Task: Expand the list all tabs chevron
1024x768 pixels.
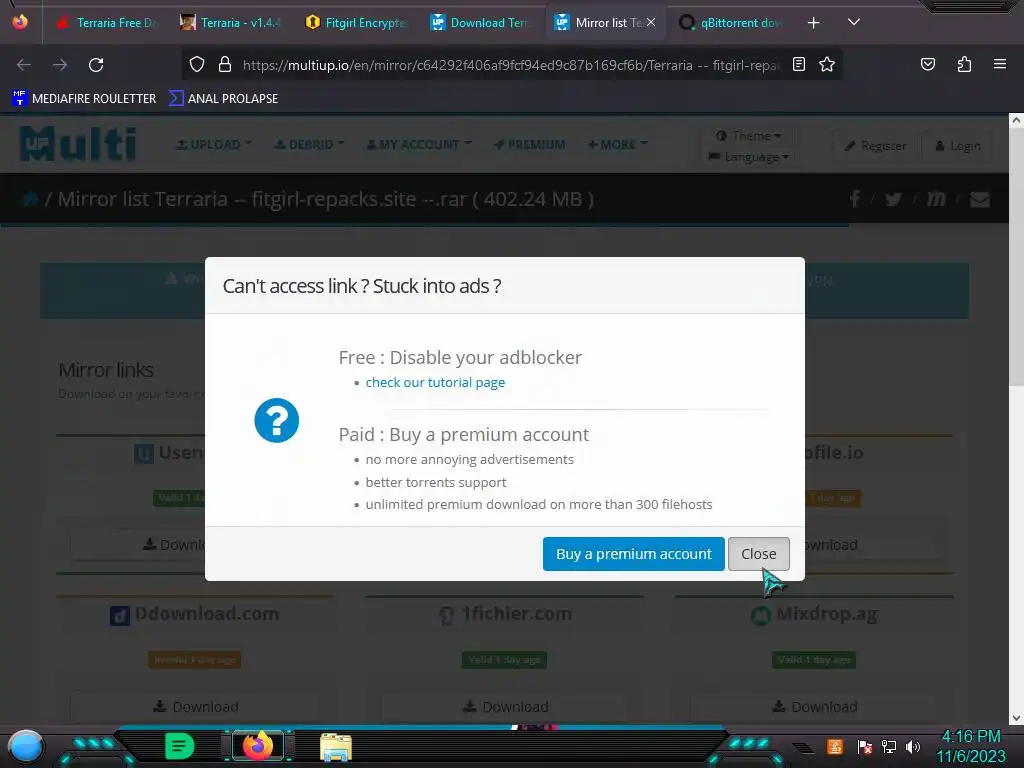Action: point(854,23)
